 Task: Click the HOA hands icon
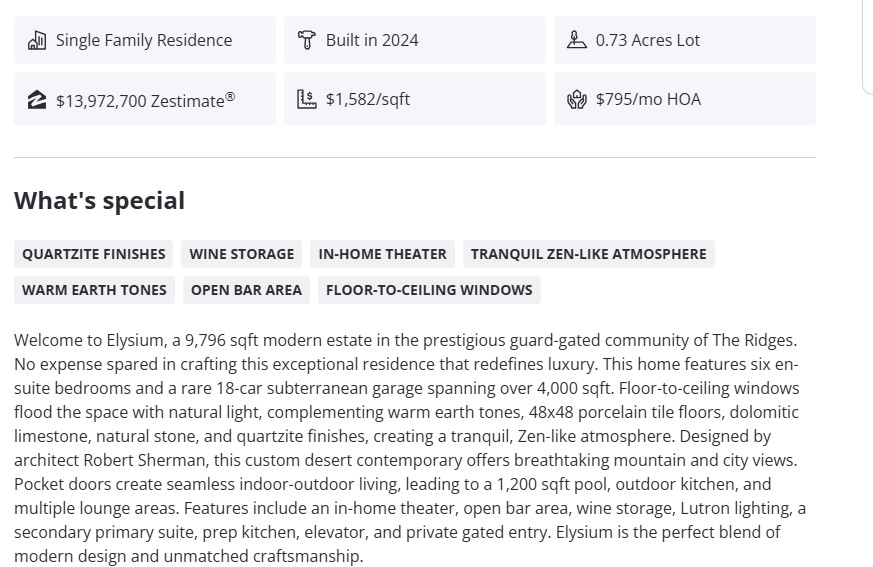coord(577,100)
